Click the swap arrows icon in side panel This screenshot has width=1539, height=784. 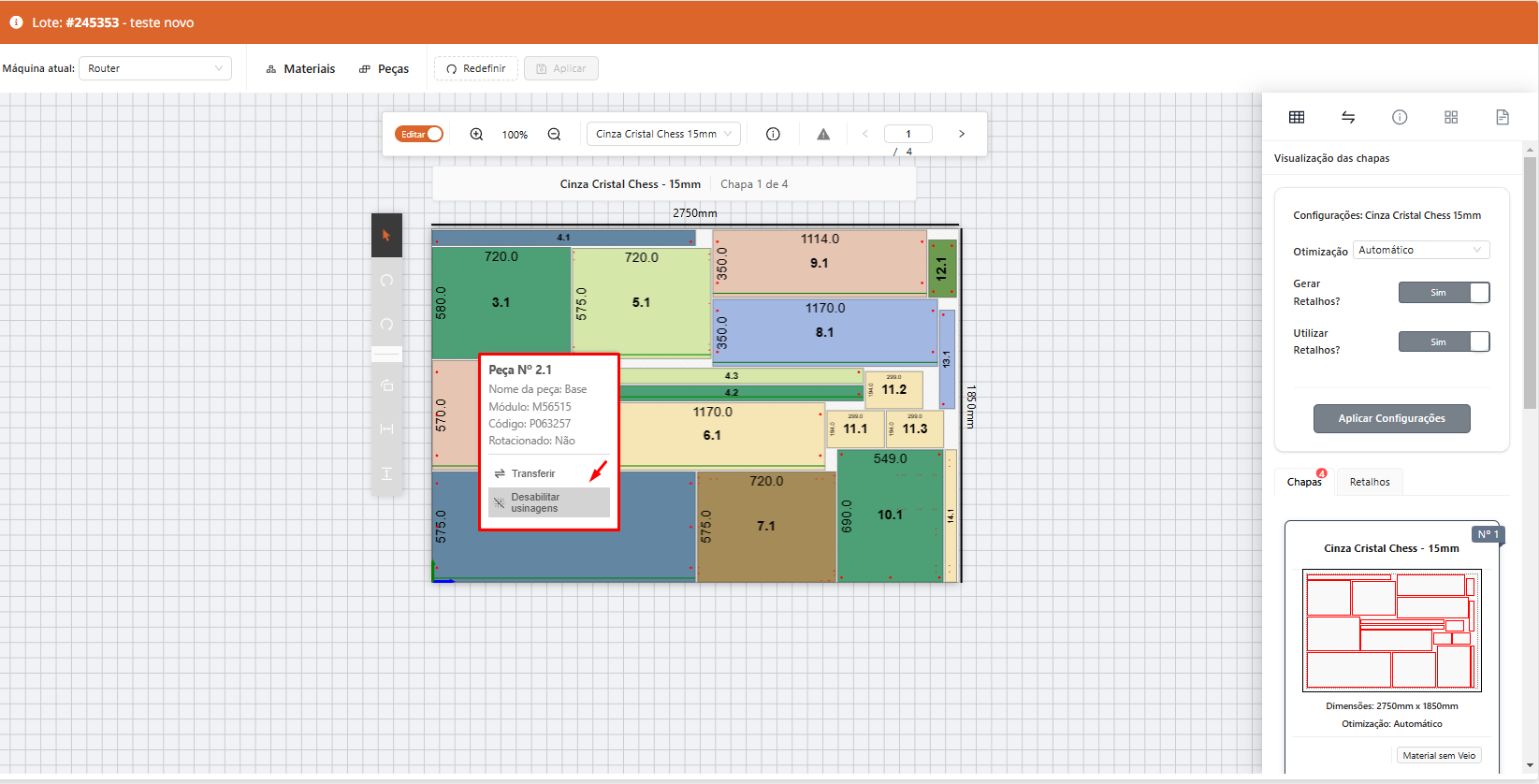click(1348, 117)
